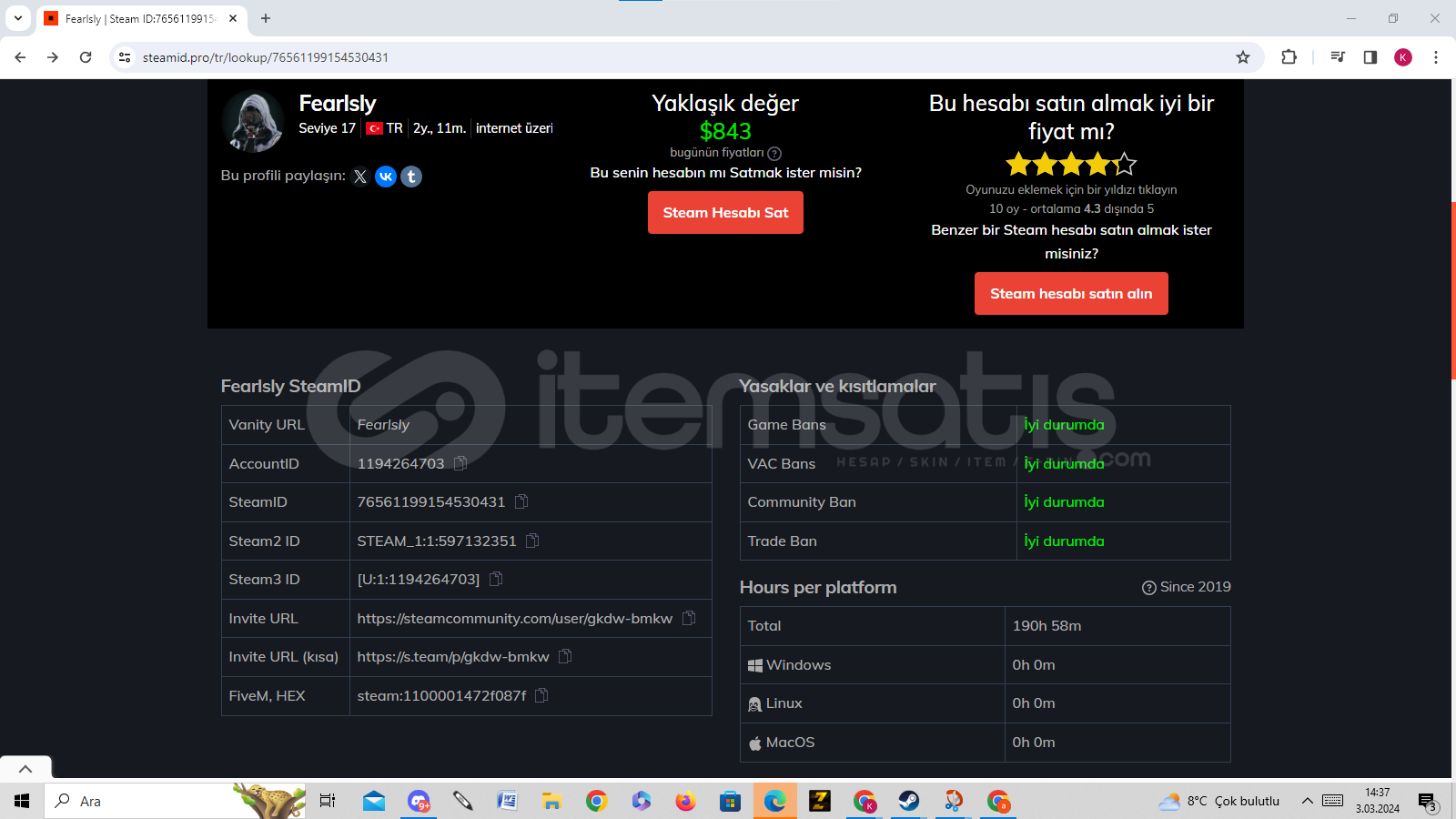Open Steam from the taskbar
The height and width of the screenshot is (819, 1456).
coord(908,801)
